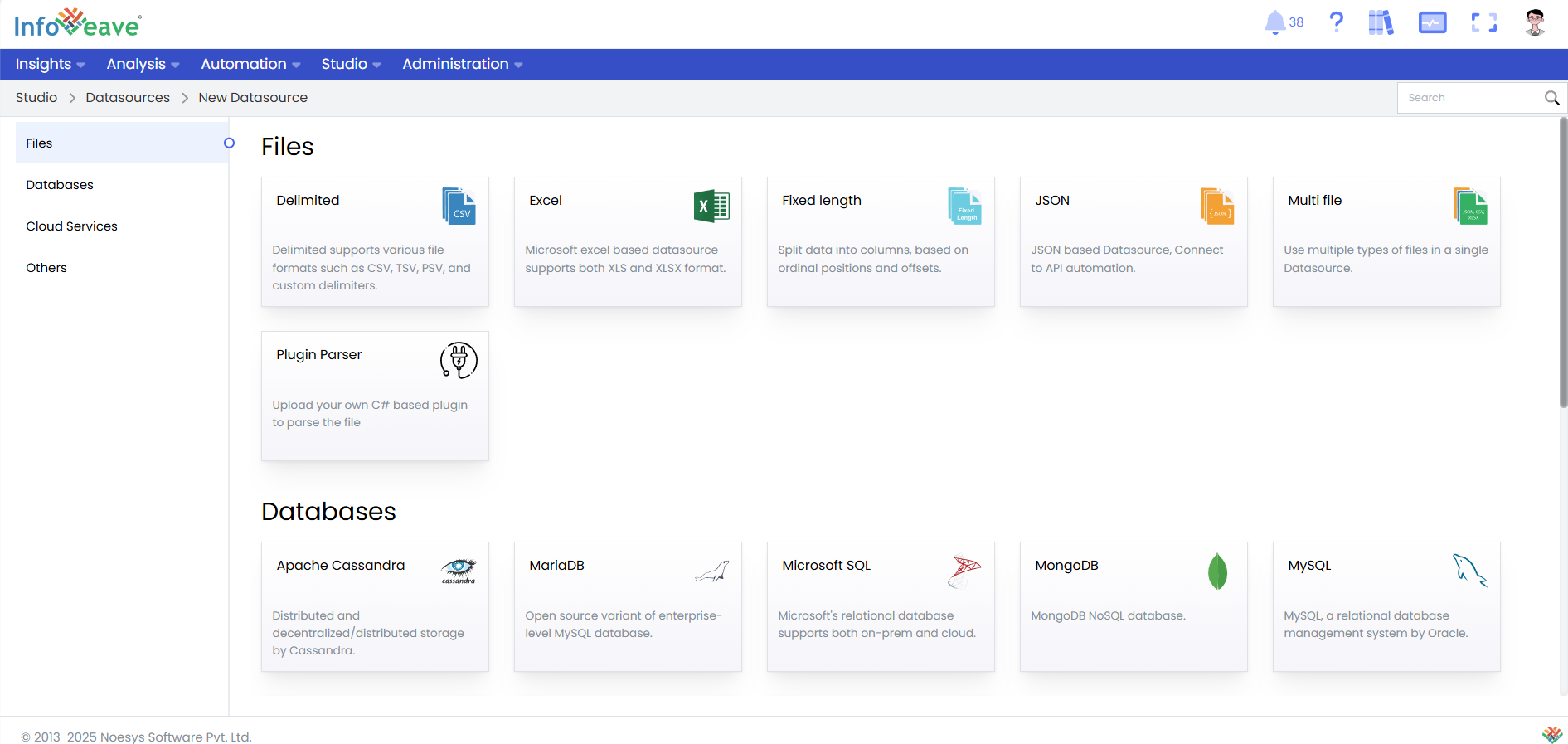The image size is (1568, 744).
Task: Open notifications bell with 38 alerts
Action: (x=1283, y=22)
